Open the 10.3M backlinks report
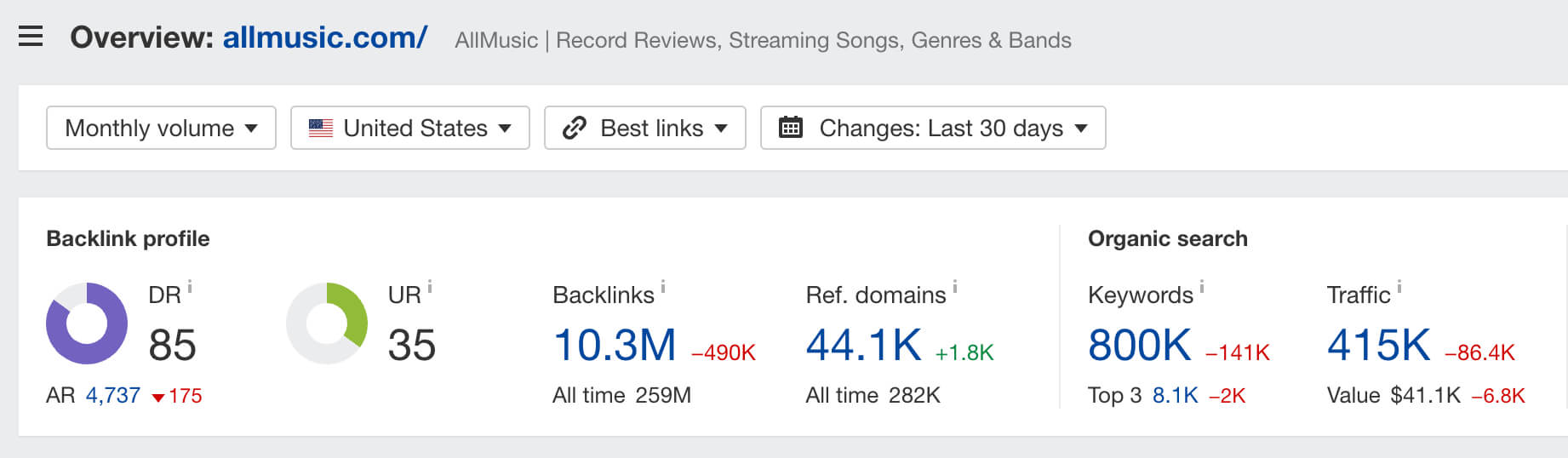The width and height of the screenshot is (1568, 458). (x=614, y=346)
